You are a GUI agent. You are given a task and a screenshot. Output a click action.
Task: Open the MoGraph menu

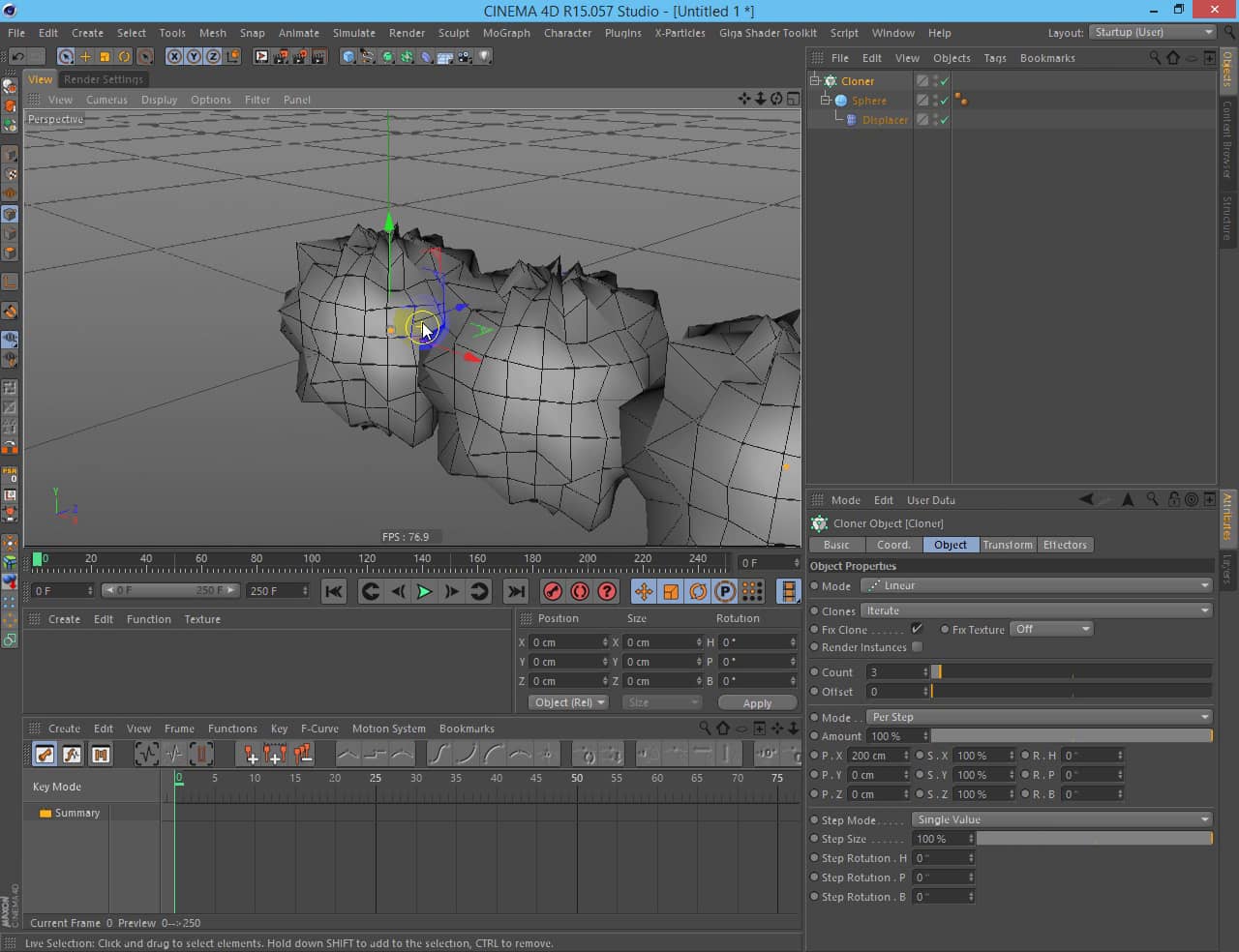coord(506,33)
